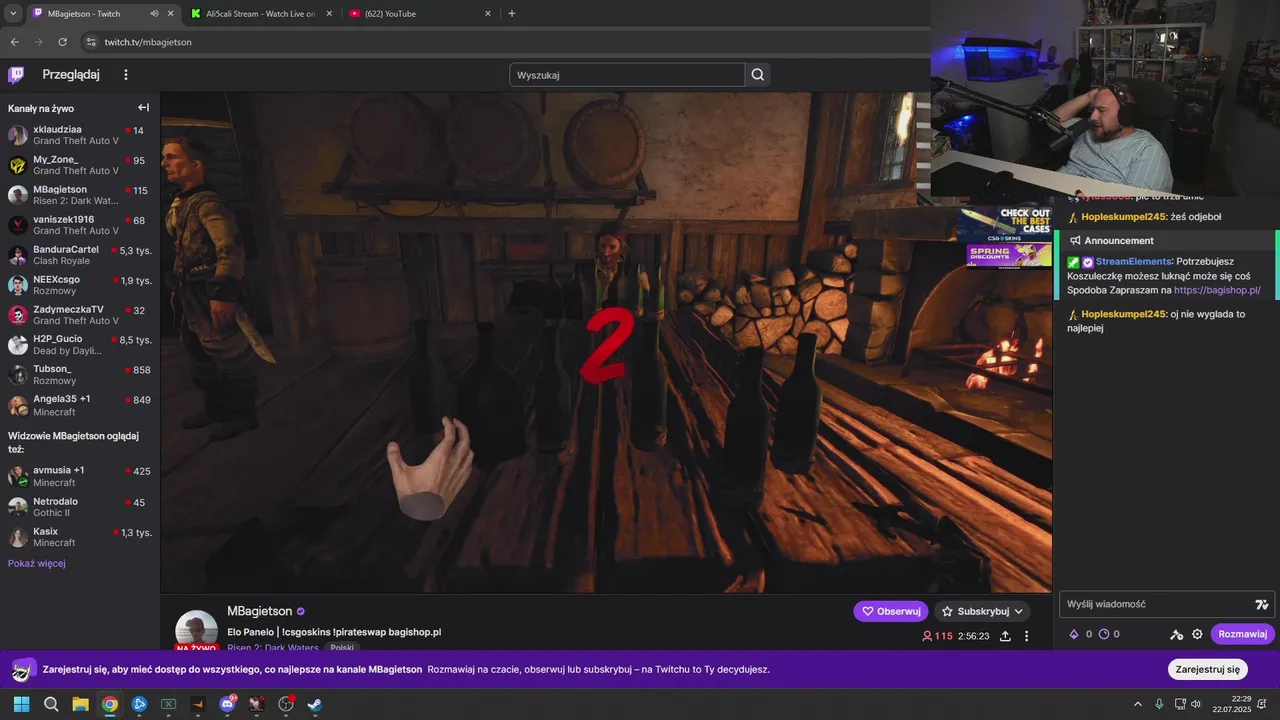This screenshot has width=1280, height=720.
Task: Click the Polski language tag
Action: click(342, 648)
